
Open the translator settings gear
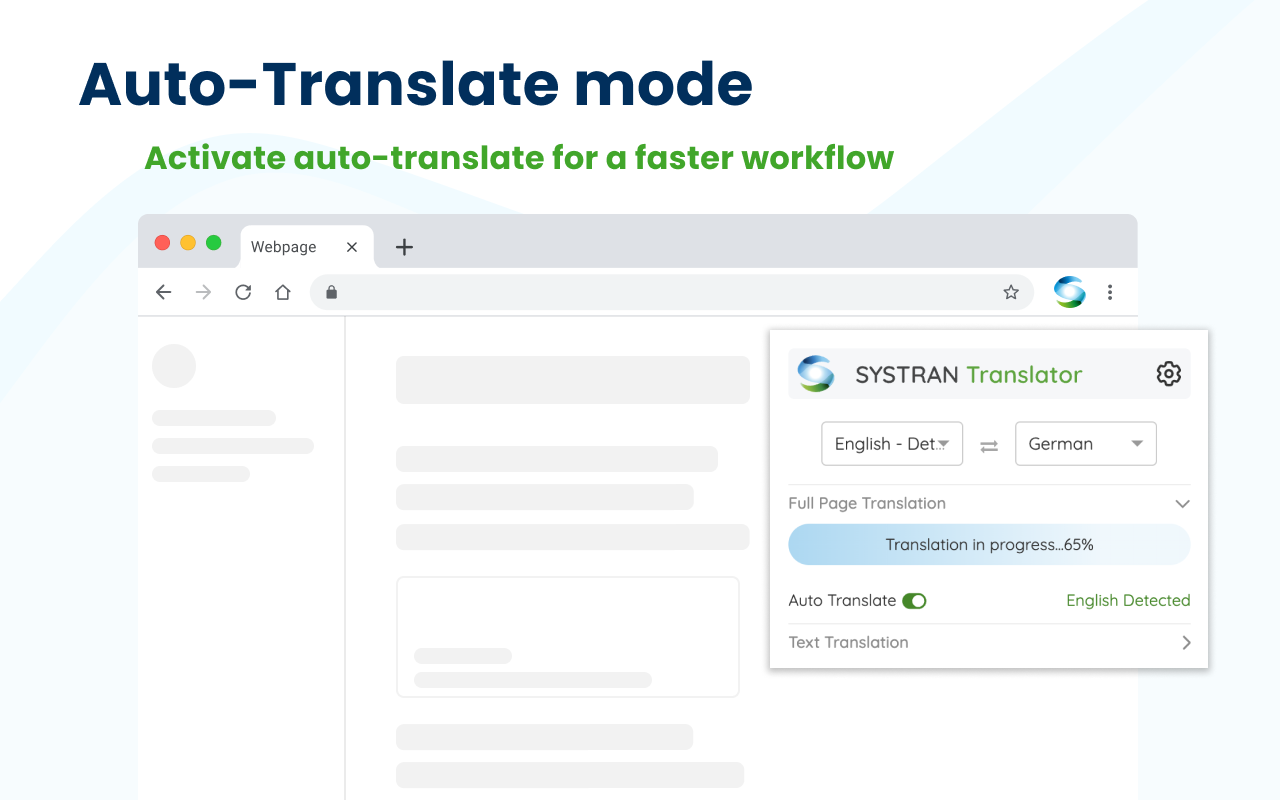pyautogui.click(x=1168, y=374)
